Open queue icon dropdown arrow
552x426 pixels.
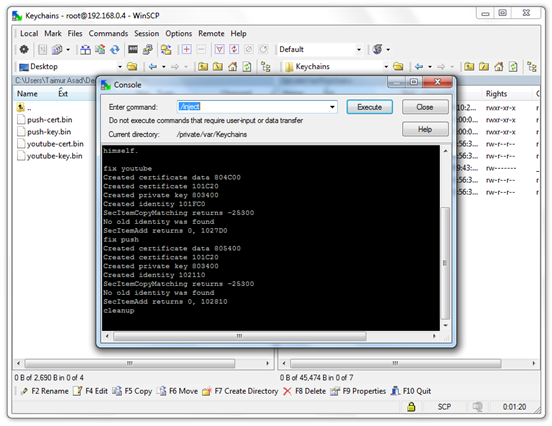[x=68, y=50]
